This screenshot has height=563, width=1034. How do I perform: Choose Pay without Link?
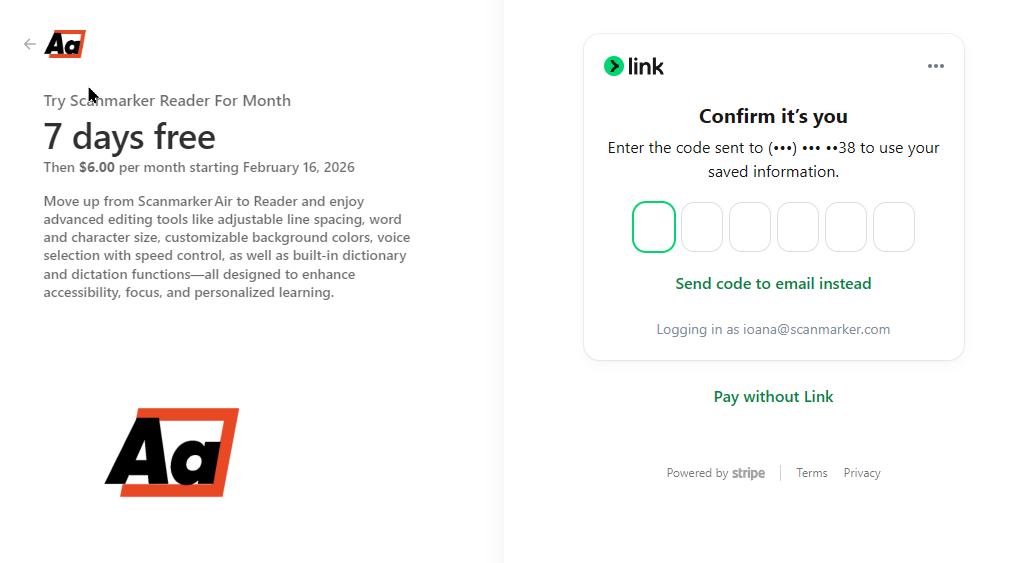tap(773, 397)
